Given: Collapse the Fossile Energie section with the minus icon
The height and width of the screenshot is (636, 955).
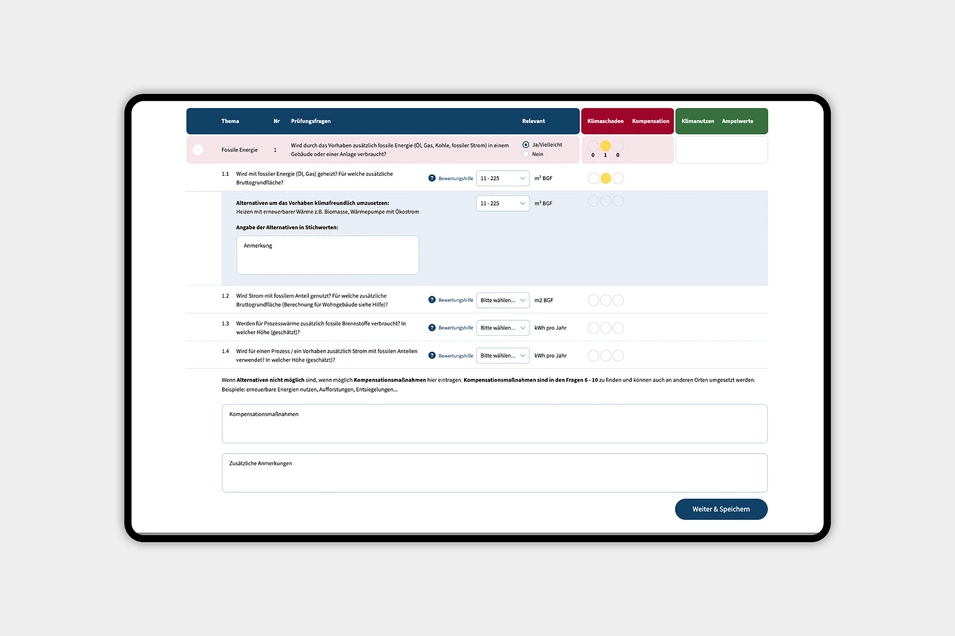Looking at the screenshot, I should click(x=198, y=149).
